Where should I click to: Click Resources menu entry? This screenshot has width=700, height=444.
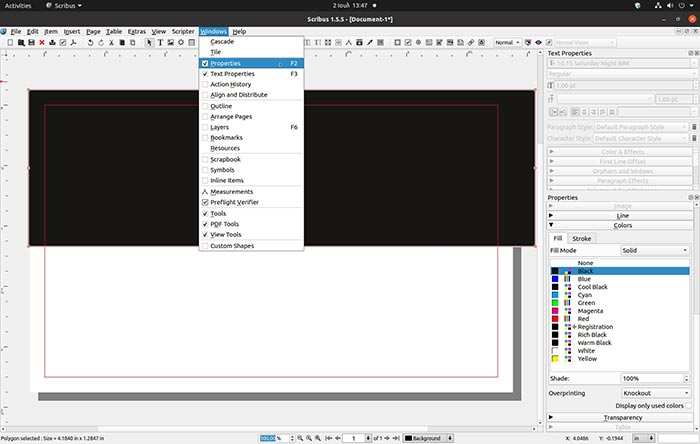(x=251, y=148)
